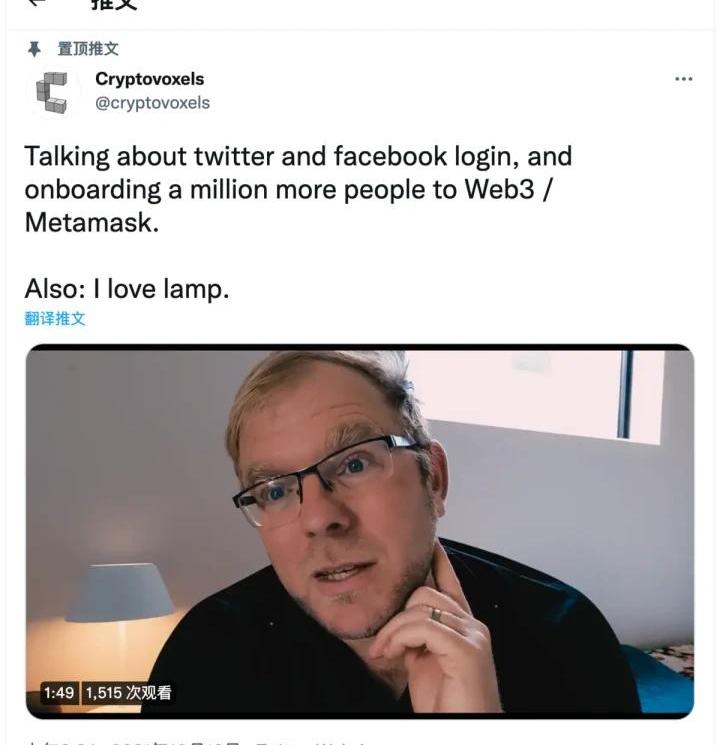Open the Cryptovoxels display name link
Viewport: 720px width, 745px height.
[x=149, y=79]
